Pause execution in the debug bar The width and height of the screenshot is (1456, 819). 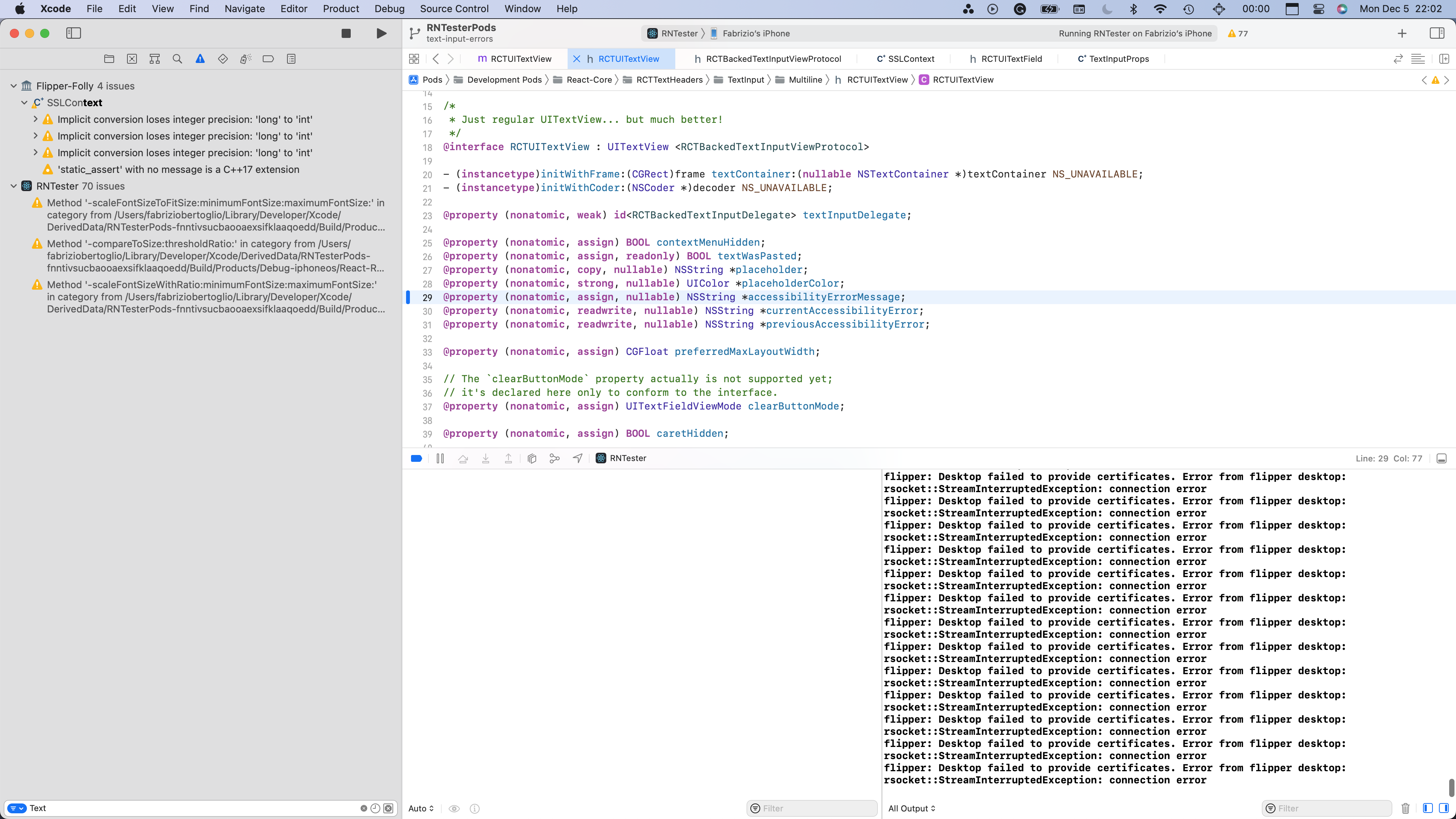[x=440, y=458]
